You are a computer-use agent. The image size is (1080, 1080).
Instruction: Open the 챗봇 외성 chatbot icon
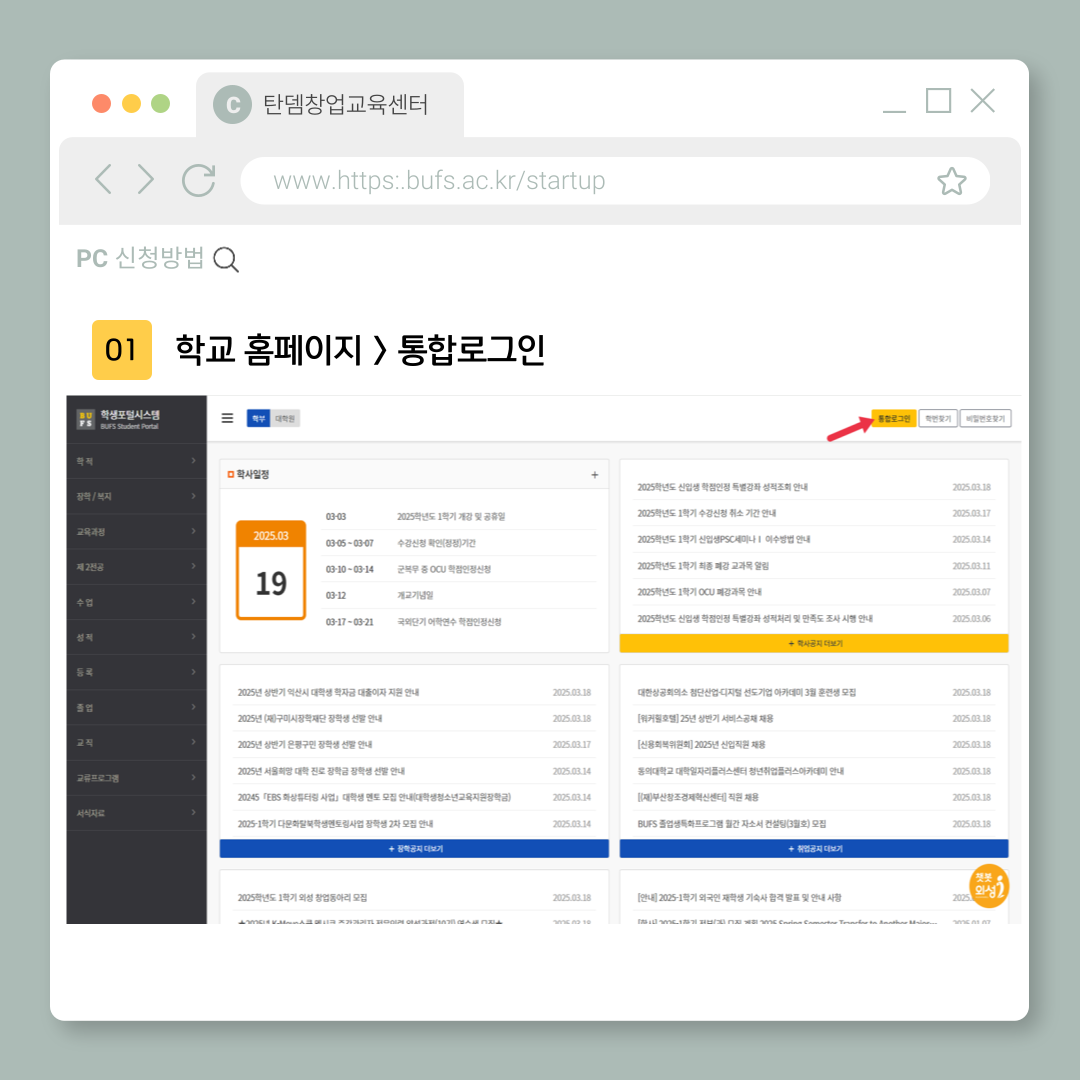989,885
